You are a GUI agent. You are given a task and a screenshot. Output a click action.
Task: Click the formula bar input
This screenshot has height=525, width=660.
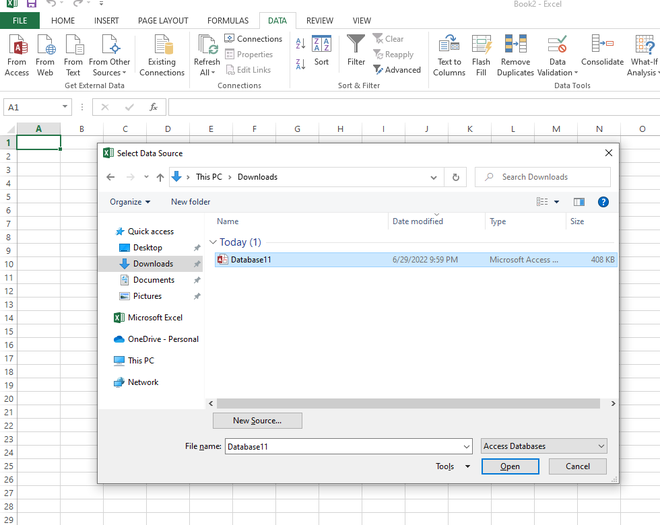point(414,107)
